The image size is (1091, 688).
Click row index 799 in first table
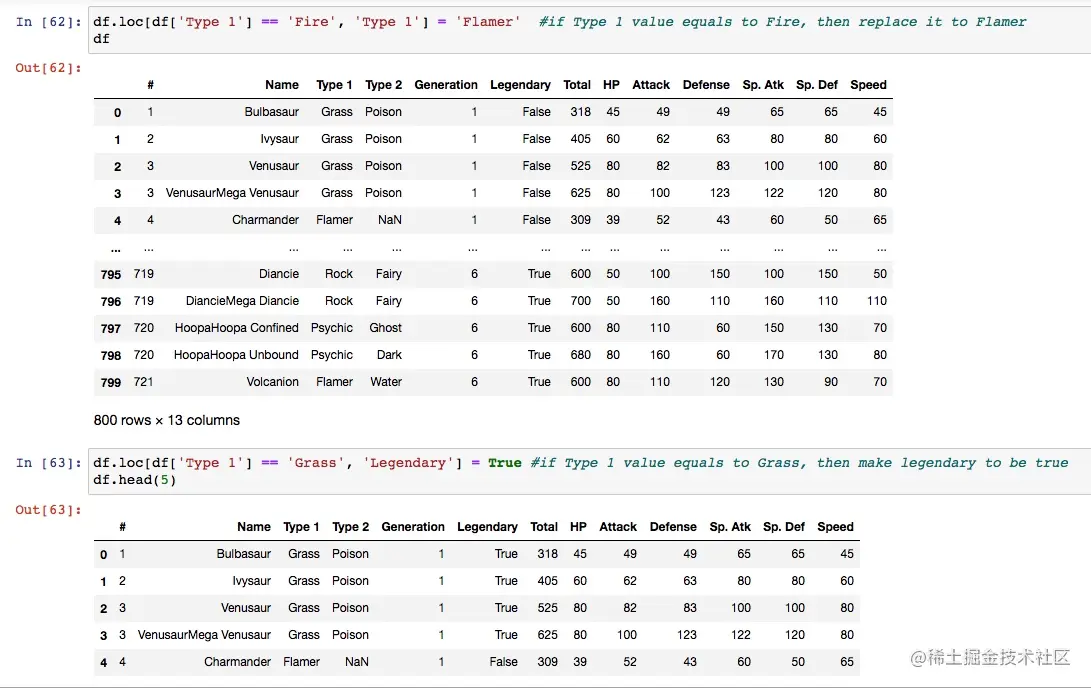(111, 382)
